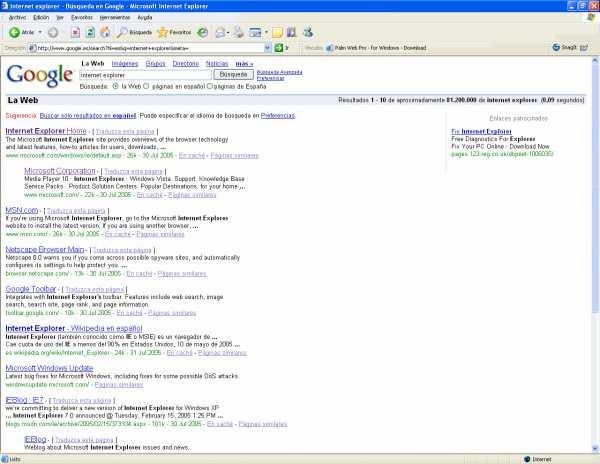Open the 'Netscape Browser Main' result
This screenshot has width=600, height=464.
click(45, 249)
